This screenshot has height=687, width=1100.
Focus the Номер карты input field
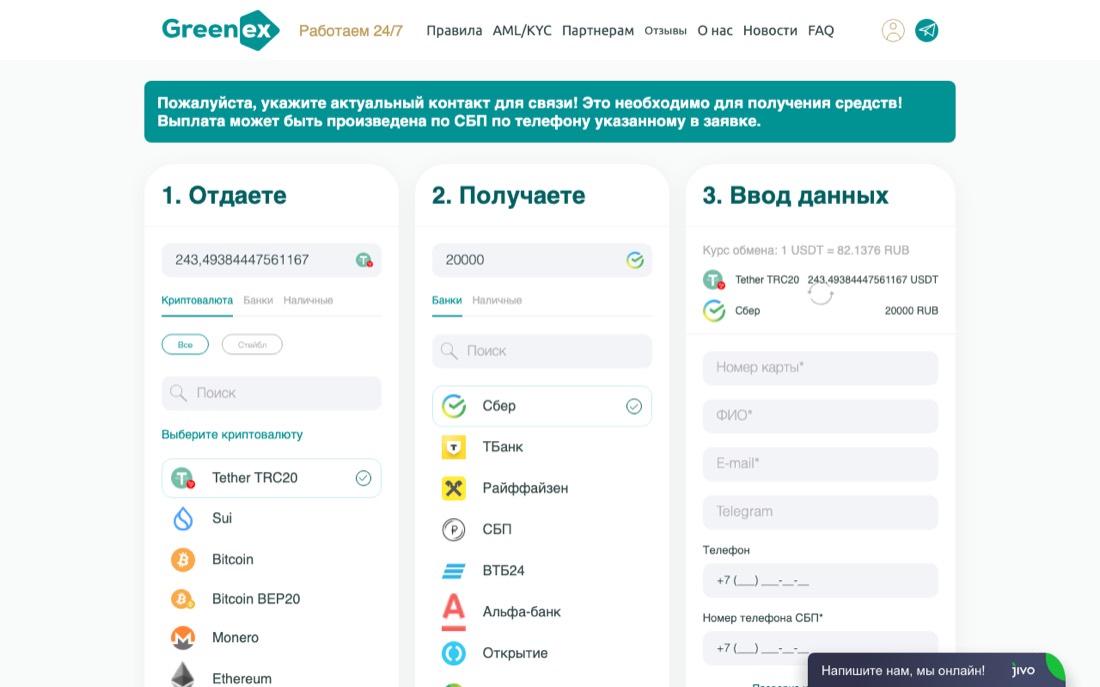(x=820, y=368)
